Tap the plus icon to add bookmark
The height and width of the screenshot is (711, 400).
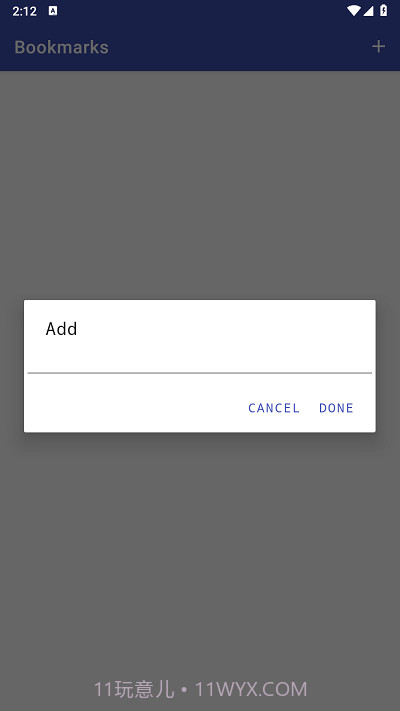click(378, 47)
